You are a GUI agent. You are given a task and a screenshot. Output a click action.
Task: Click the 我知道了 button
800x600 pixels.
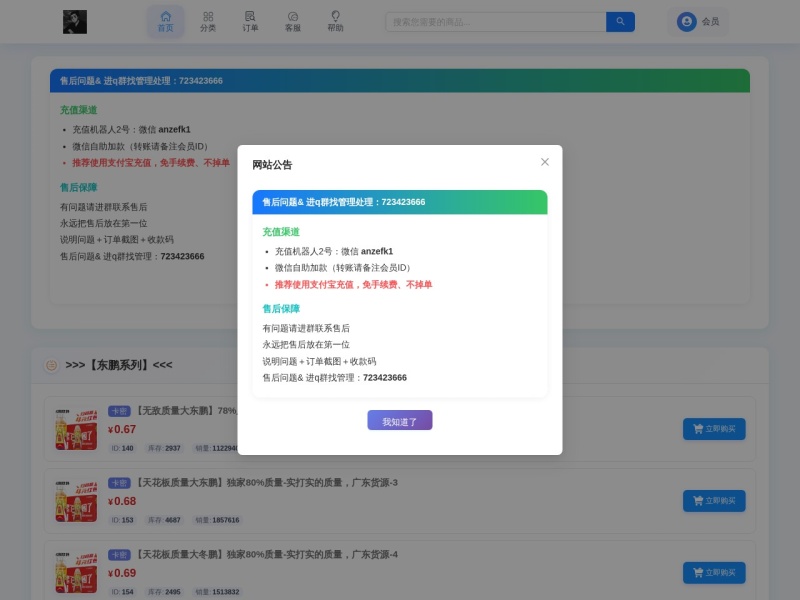(x=399, y=420)
